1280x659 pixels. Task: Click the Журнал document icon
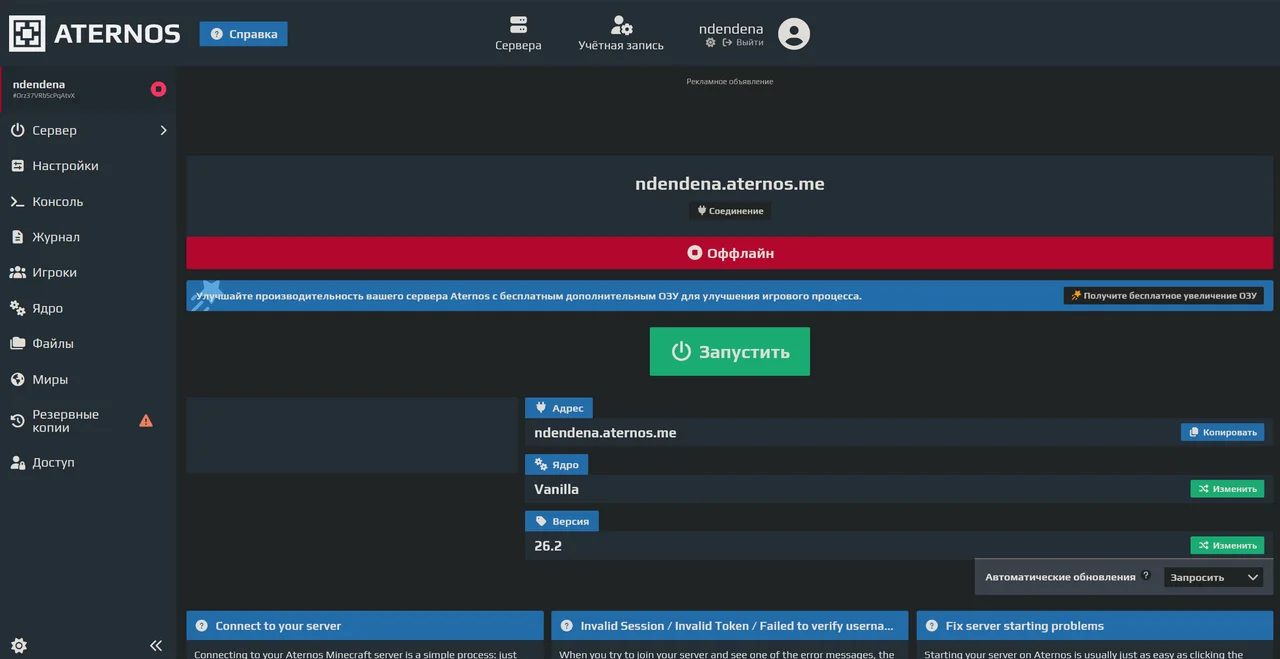(x=17, y=237)
